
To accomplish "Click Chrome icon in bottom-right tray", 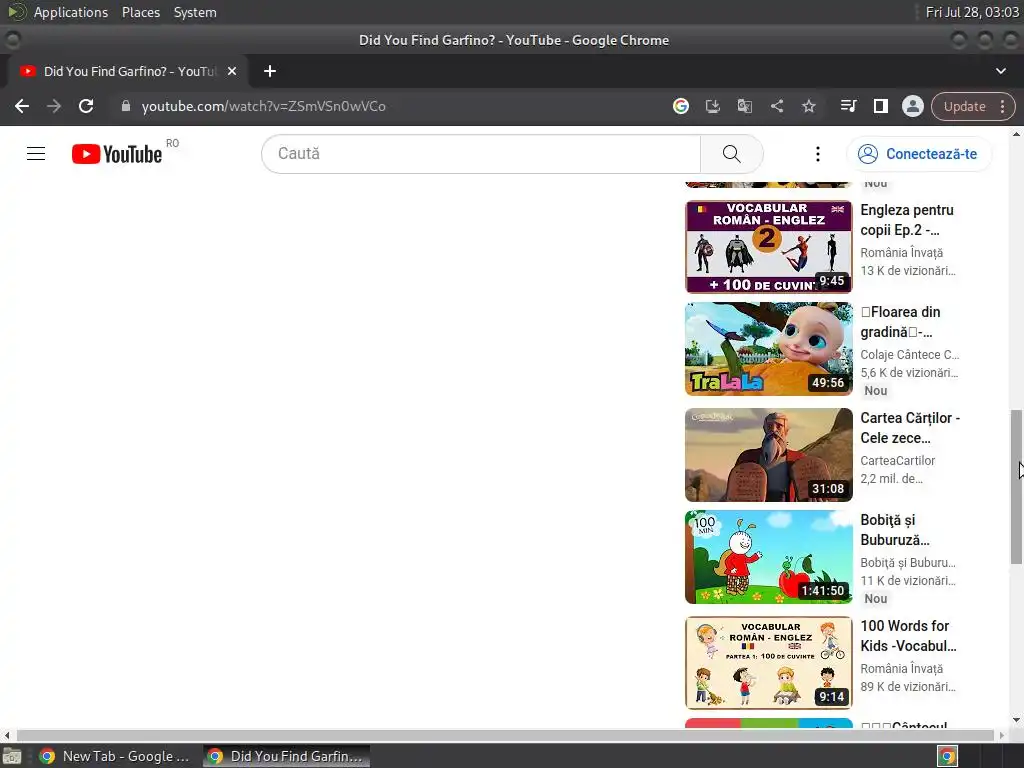I will [947, 756].
